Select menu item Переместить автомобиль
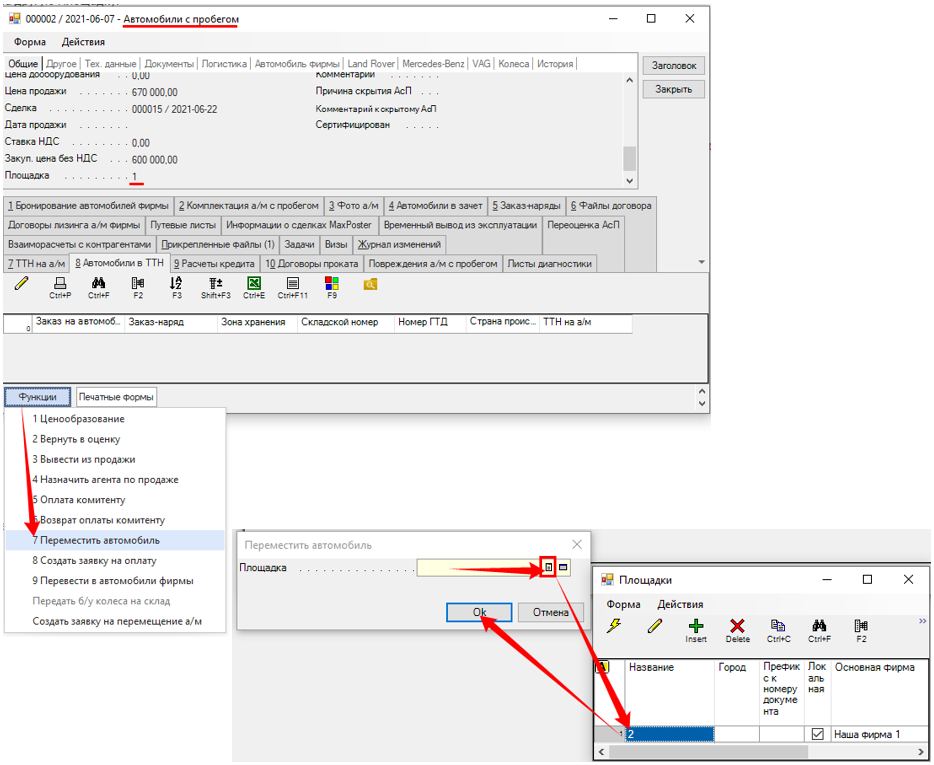The width and height of the screenshot is (934, 765). (x=96, y=541)
